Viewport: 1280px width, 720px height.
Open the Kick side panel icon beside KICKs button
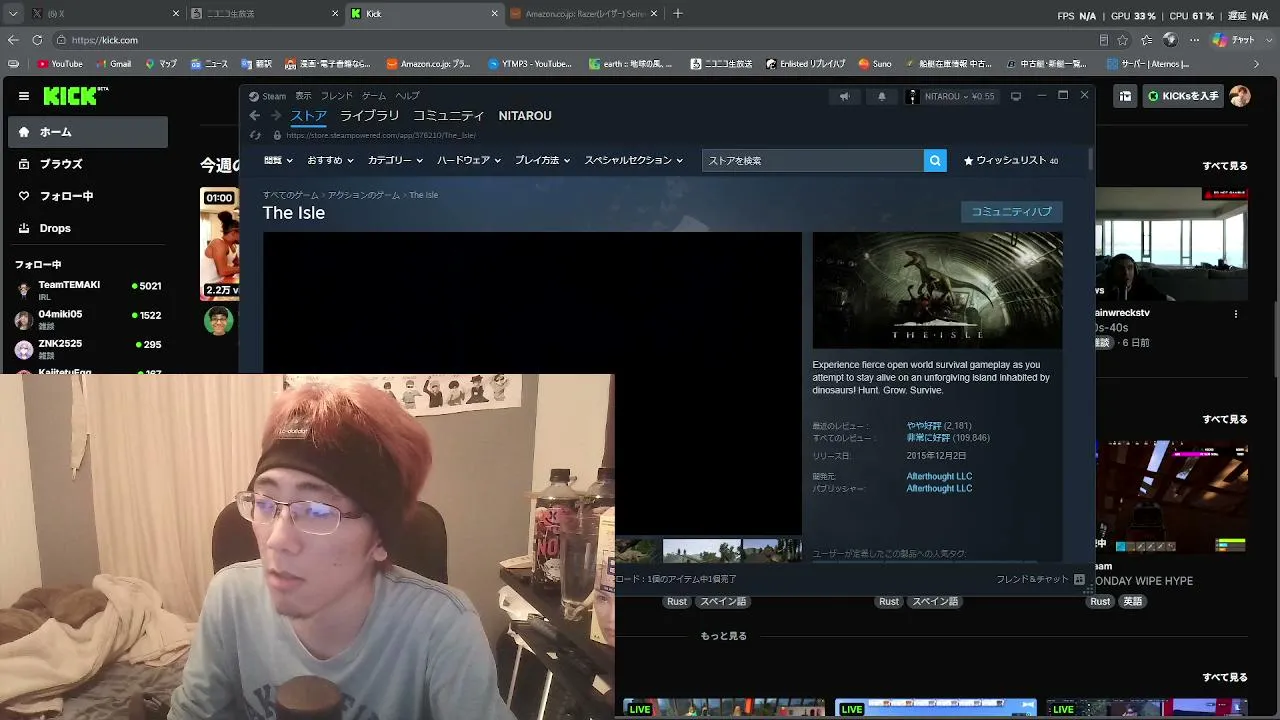coord(1126,96)
